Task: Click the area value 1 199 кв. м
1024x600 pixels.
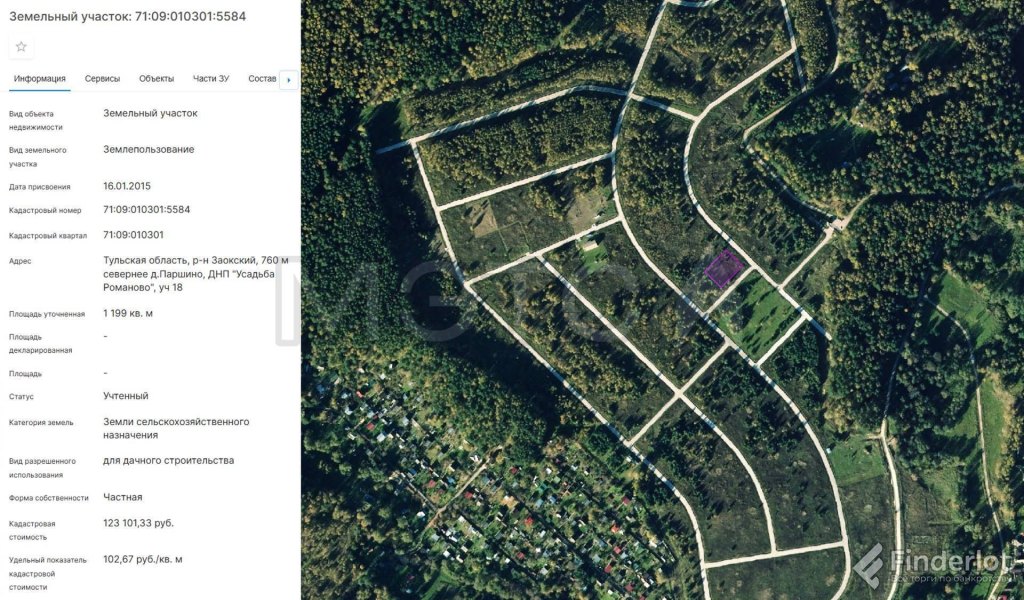Action: click(128, 314)
